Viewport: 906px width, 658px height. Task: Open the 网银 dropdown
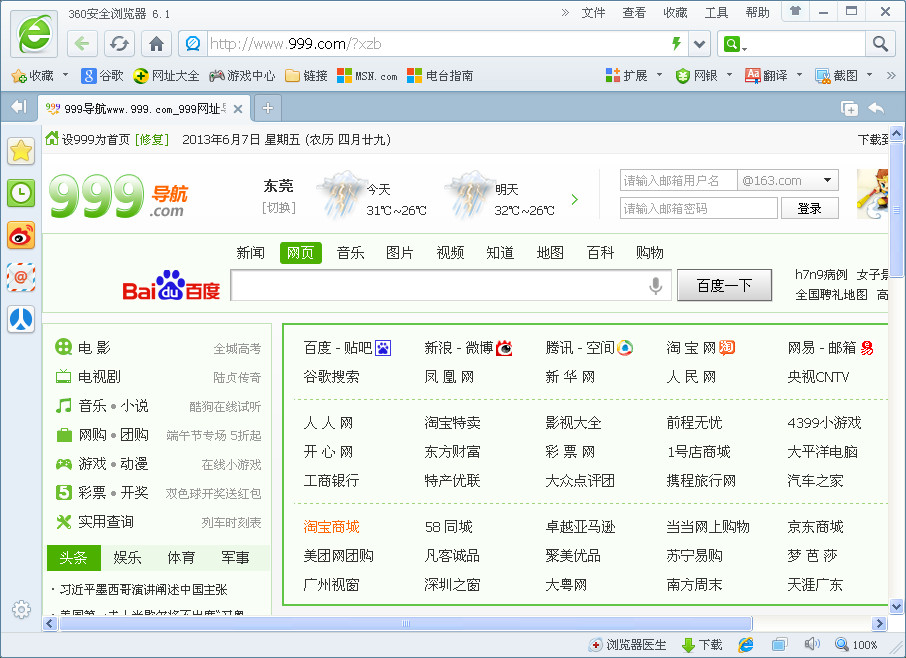pos(729,75)
